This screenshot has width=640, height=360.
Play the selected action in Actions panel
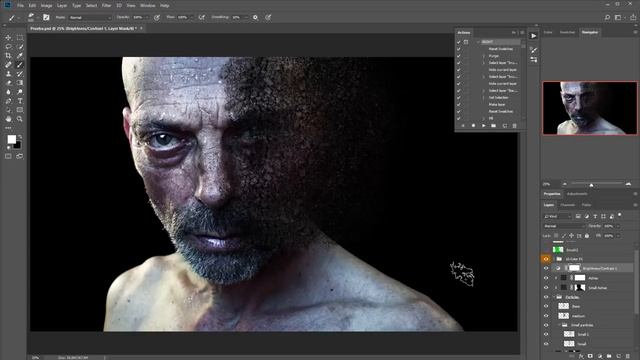[x=484, y=126]
